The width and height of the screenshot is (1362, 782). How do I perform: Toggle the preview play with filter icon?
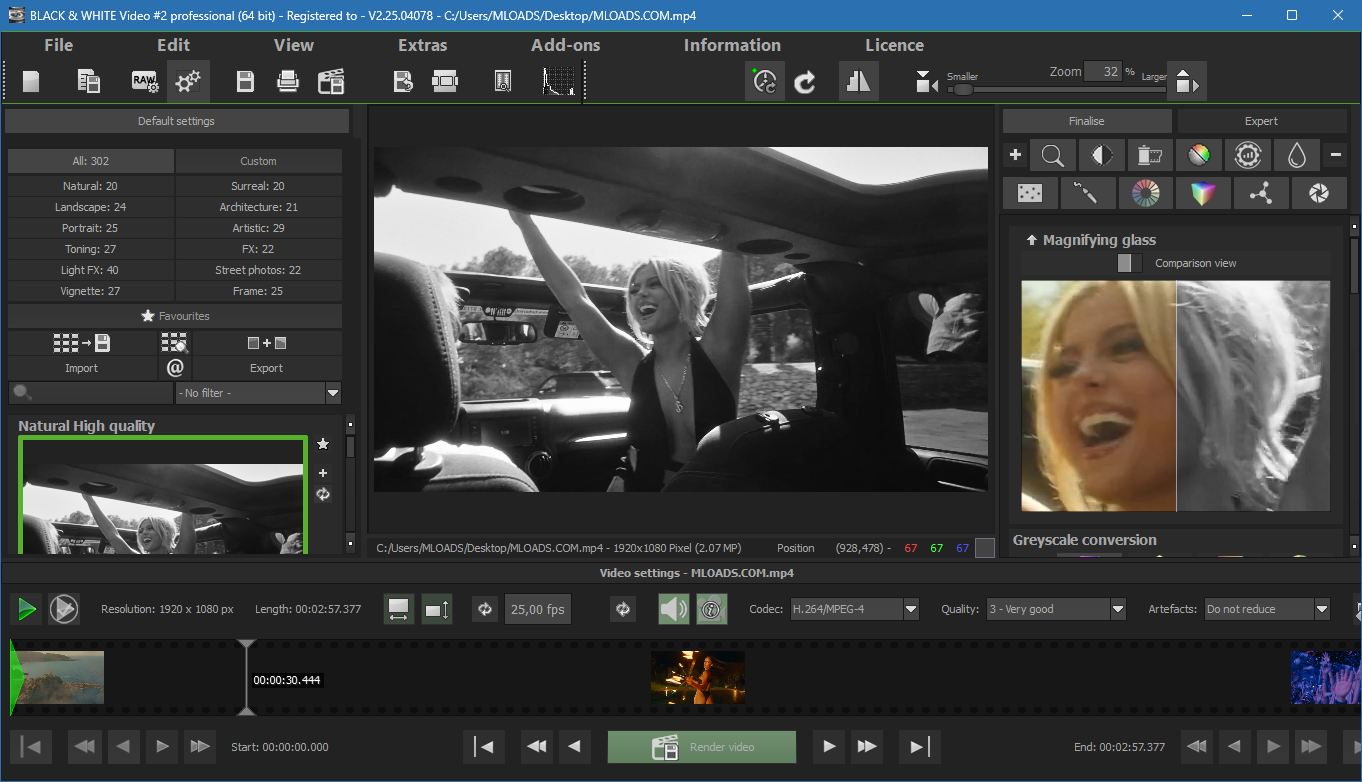(x=63, y=608)
